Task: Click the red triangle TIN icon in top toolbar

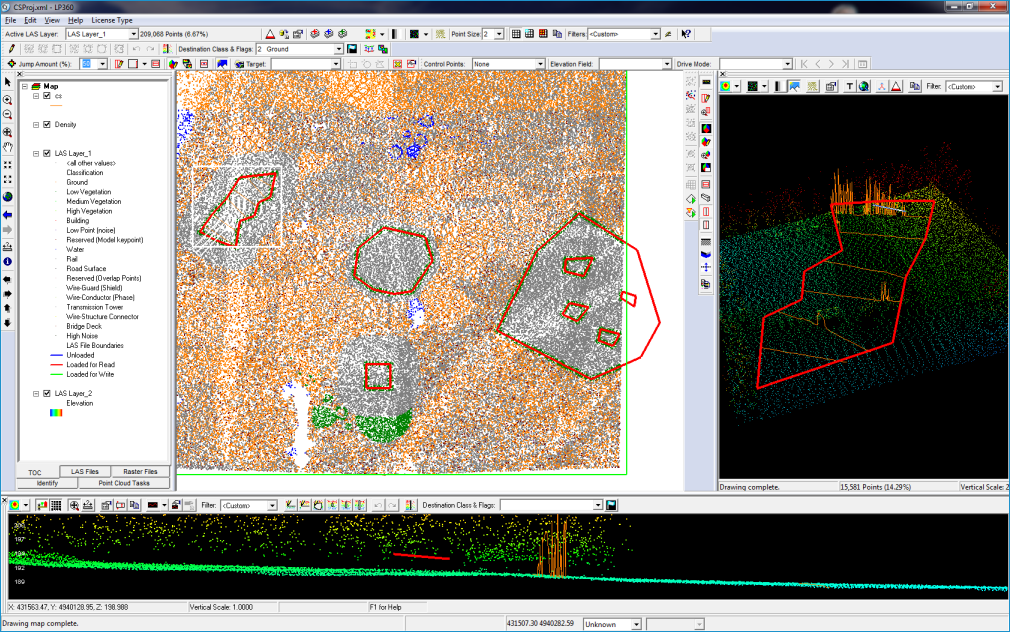Action: pyautogui.click(x=271, y=34)
